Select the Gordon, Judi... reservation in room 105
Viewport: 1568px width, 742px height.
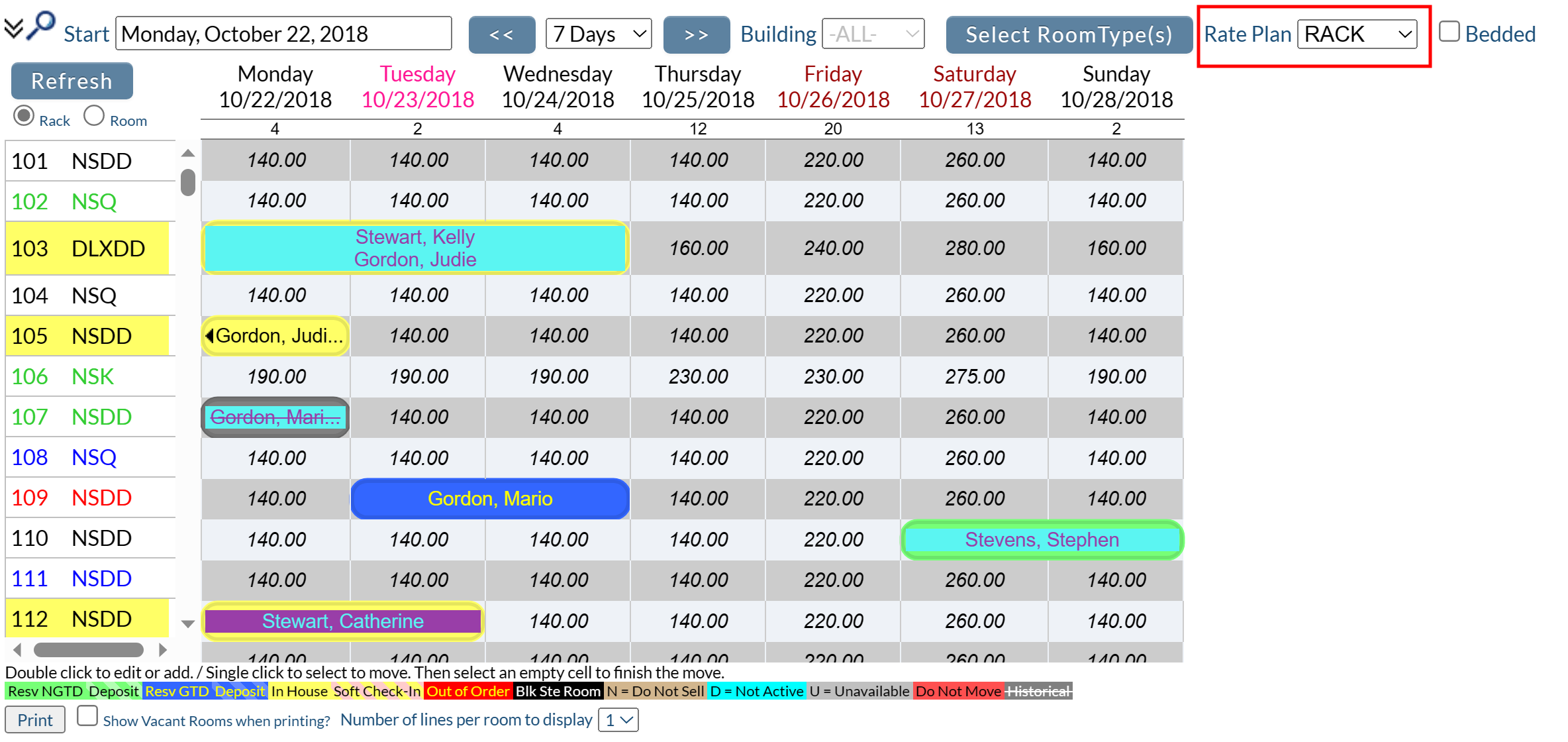[x=275, y=336]
